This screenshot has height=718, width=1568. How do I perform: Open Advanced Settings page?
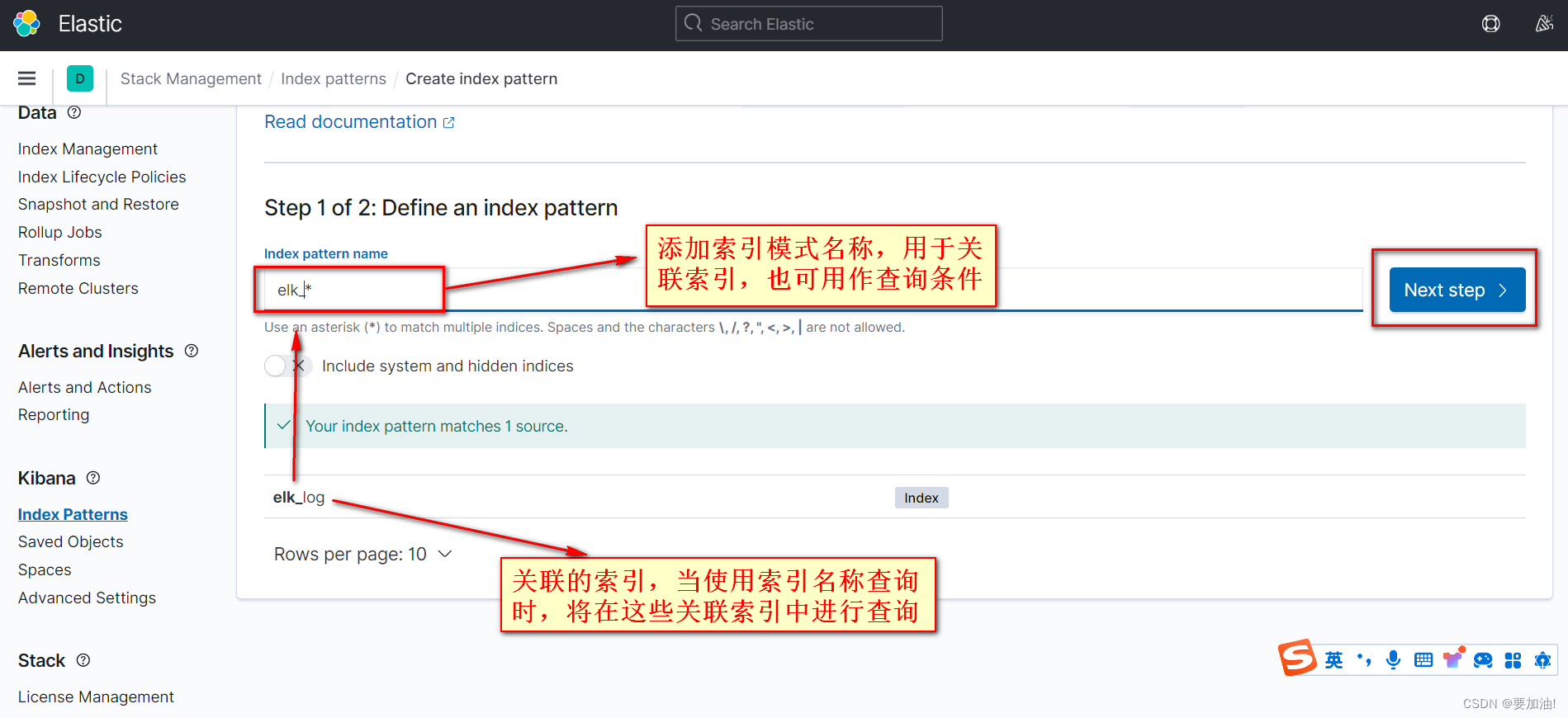[x=87, y=598]
